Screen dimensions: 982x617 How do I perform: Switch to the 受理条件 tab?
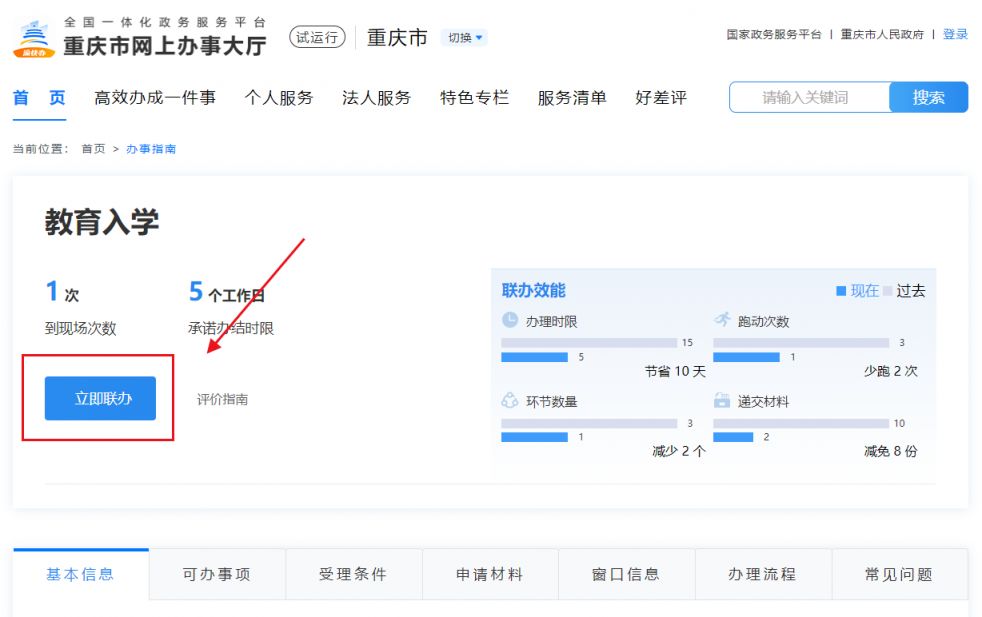tap(353, 574)
